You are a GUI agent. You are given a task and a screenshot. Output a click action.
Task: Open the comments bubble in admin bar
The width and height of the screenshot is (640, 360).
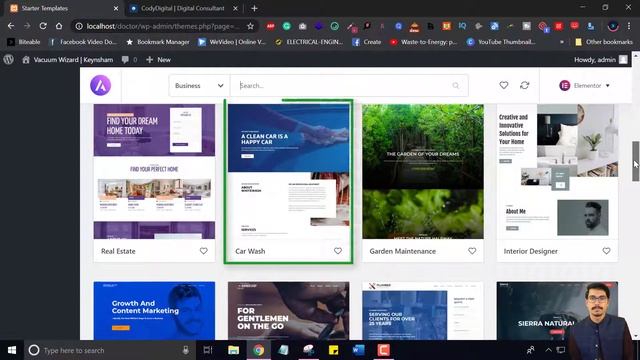pos(129,60)
